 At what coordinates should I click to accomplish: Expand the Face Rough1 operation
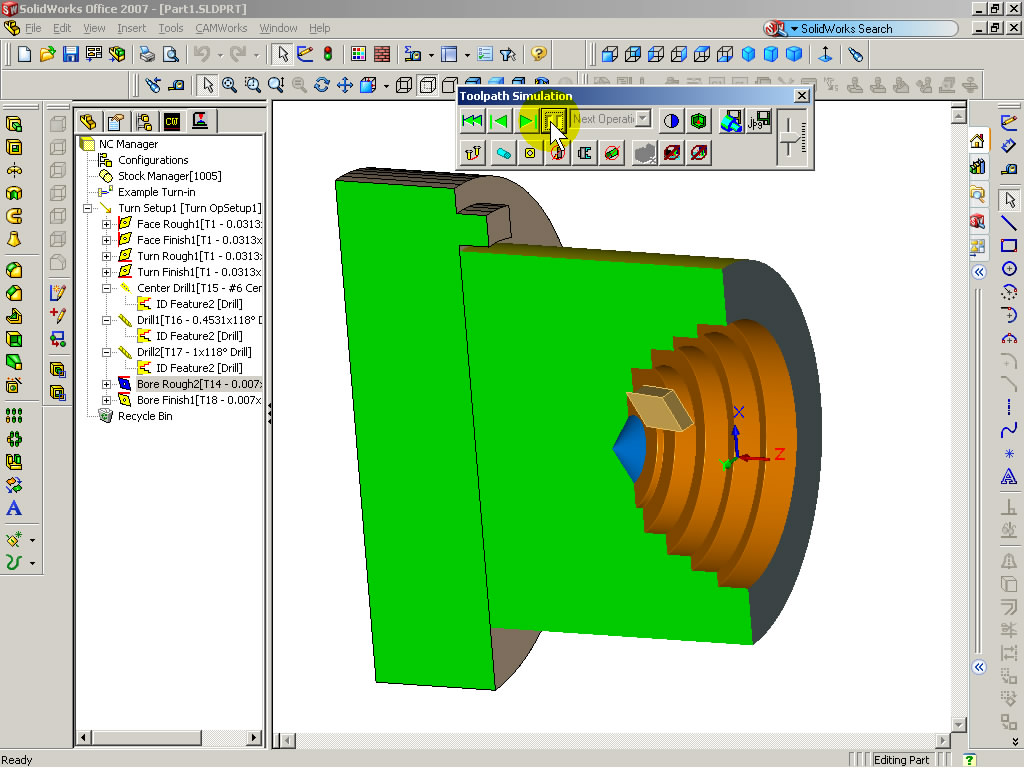pos(106,224)
